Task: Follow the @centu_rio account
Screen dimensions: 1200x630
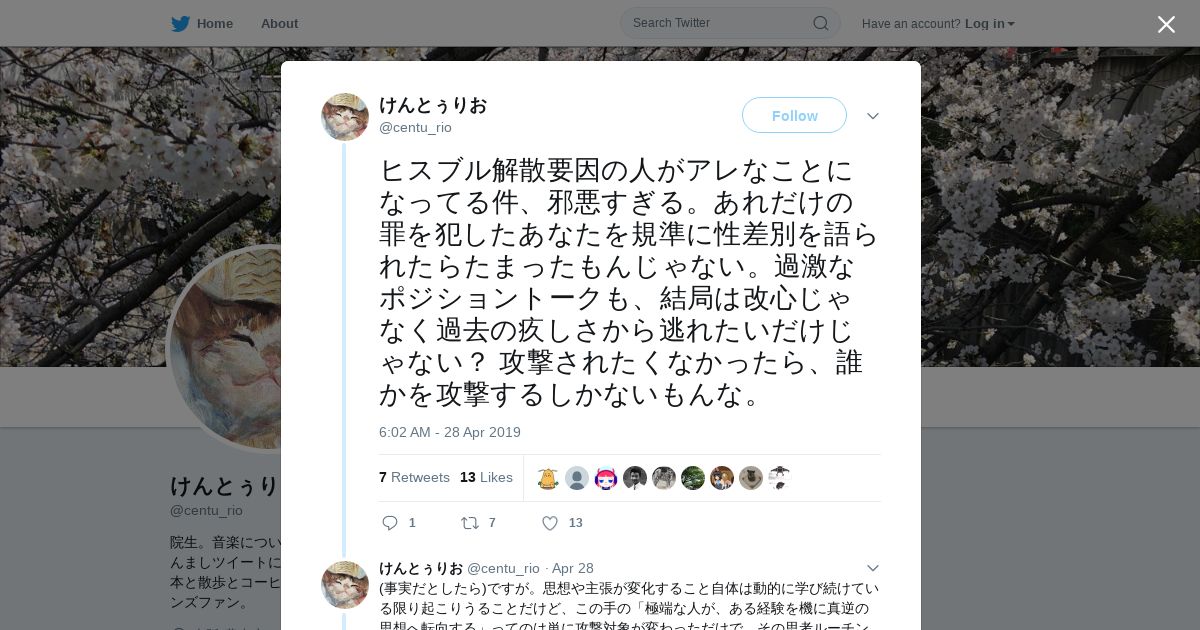Action: point(794,115)
